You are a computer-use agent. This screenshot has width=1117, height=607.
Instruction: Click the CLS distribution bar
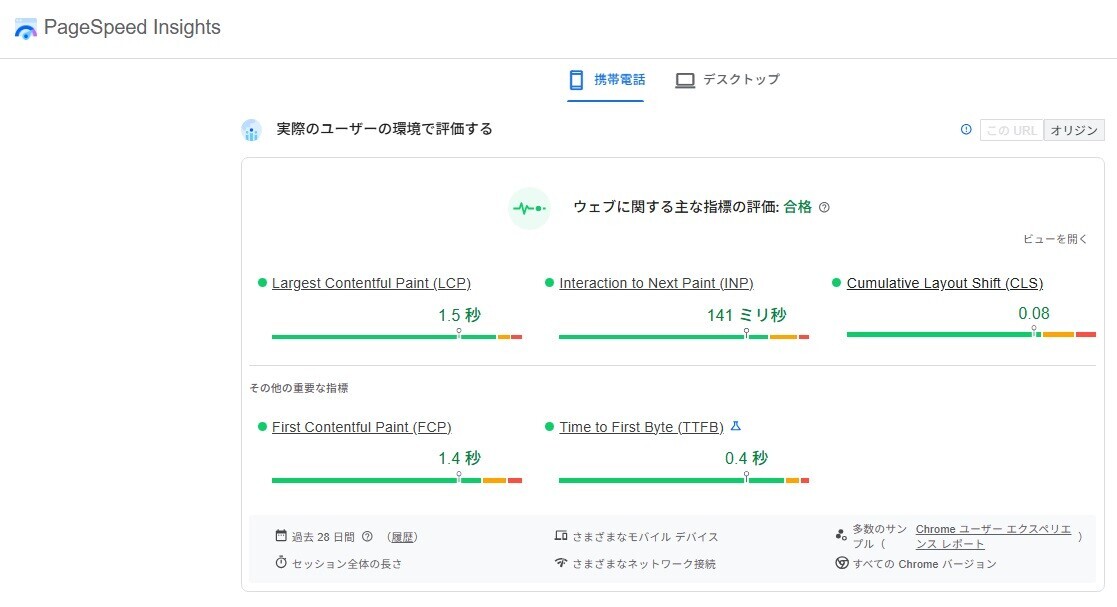[971, 334]
